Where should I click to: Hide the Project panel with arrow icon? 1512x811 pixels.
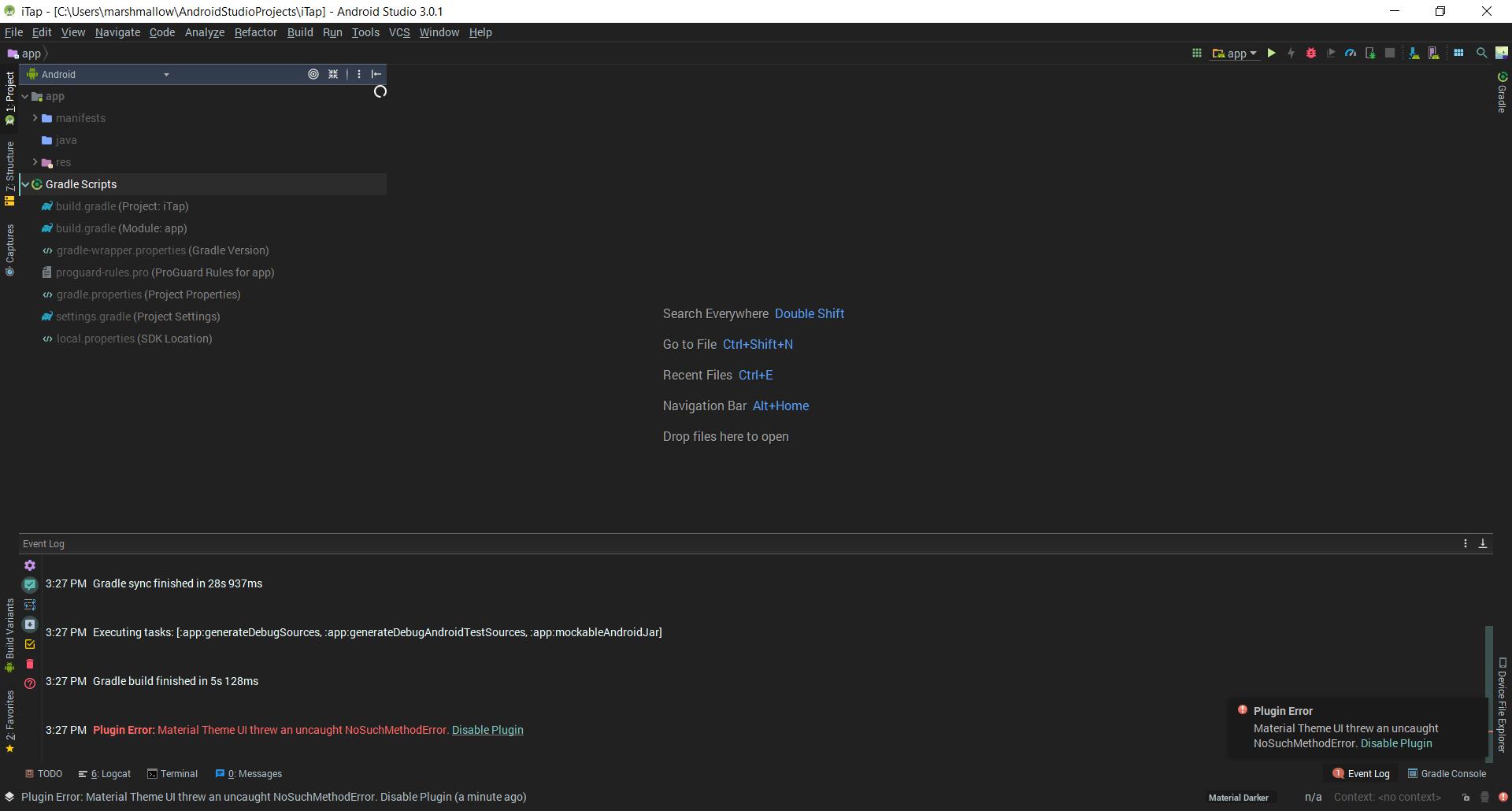(x=376, y=74)
